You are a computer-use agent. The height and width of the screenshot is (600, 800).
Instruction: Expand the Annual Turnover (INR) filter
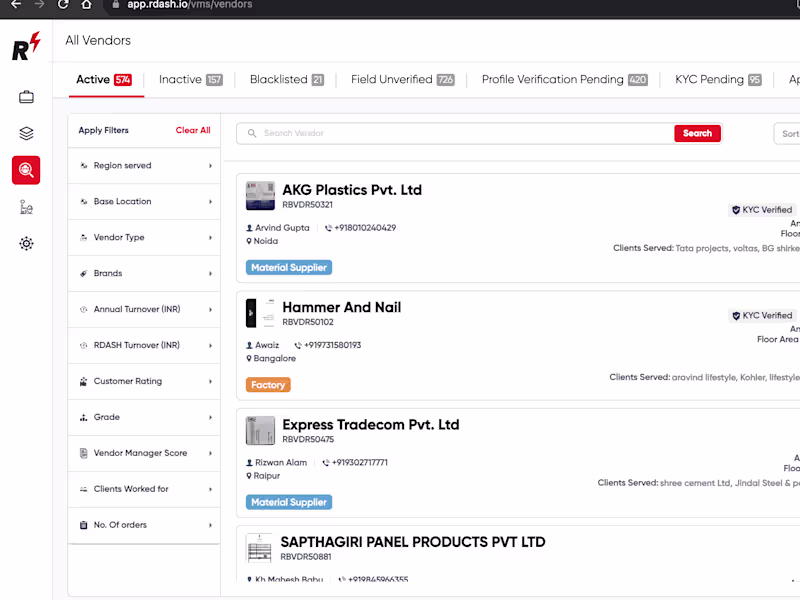pyautogui.click(x=144, y=310)
